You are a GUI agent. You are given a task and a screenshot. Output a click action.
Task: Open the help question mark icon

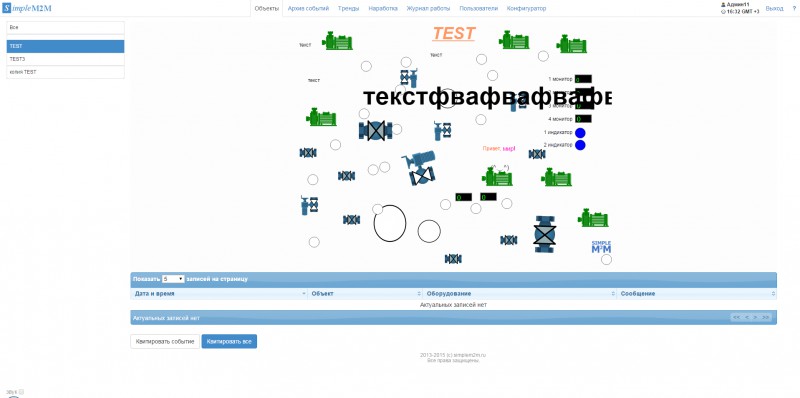tap(794, 9)
